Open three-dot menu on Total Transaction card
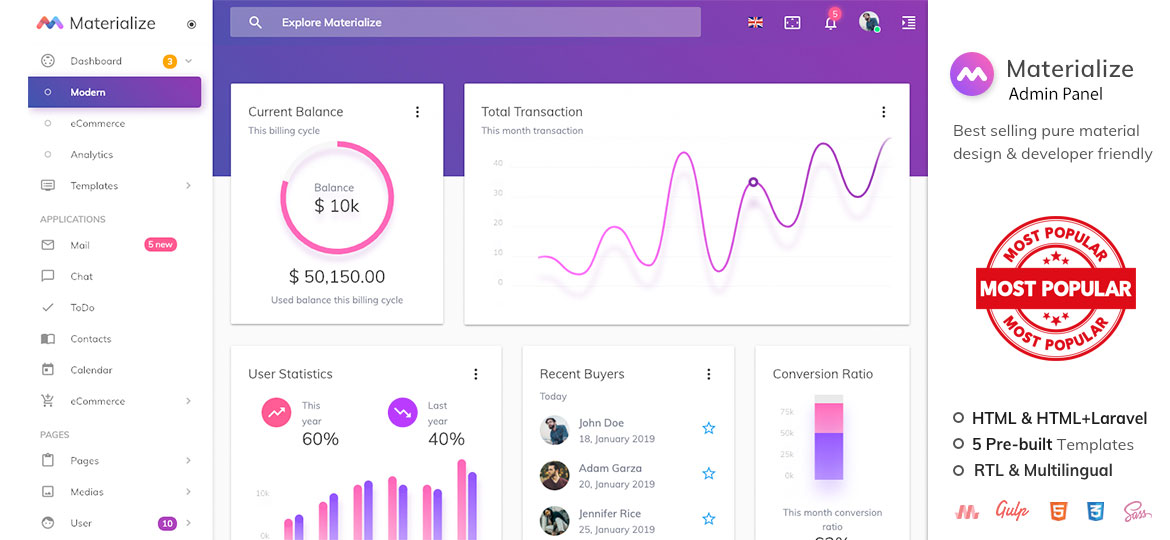This screenshot has width=1170, height=540. click(x=883, y=112)
